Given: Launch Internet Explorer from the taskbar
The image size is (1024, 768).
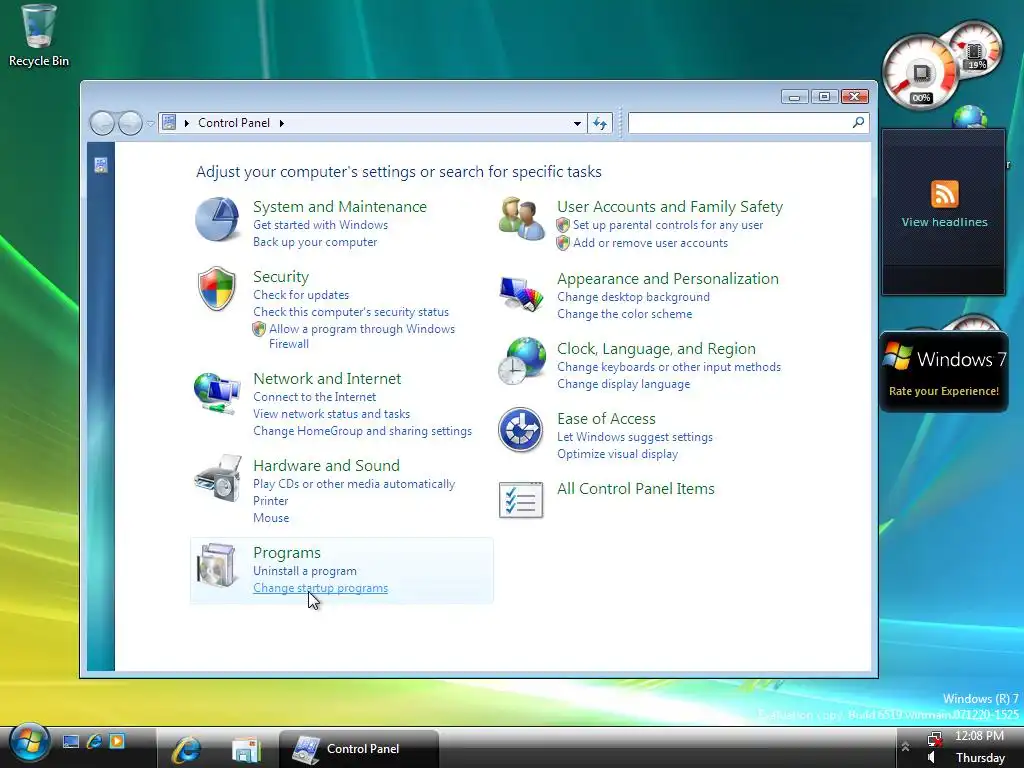Looking at the screenshot, I should click(186, 748).
